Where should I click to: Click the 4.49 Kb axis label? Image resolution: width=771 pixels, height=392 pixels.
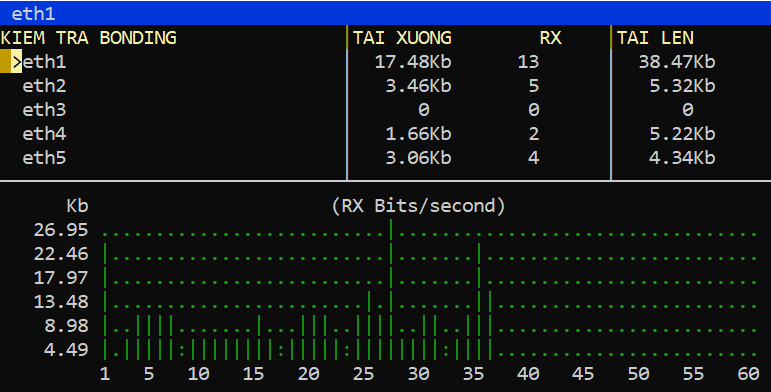[66, 349]
